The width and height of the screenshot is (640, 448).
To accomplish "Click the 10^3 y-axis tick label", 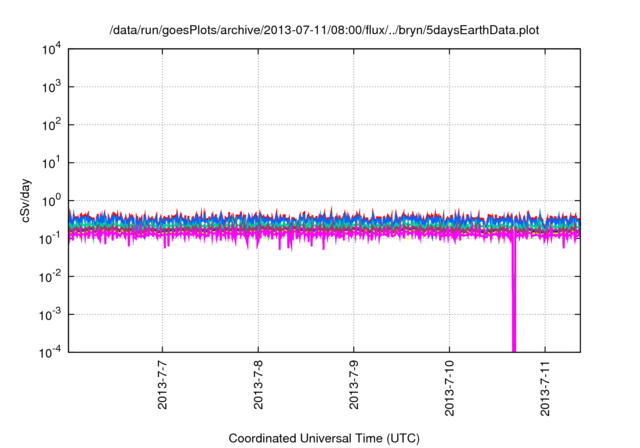I will click(x=51, y=87).
